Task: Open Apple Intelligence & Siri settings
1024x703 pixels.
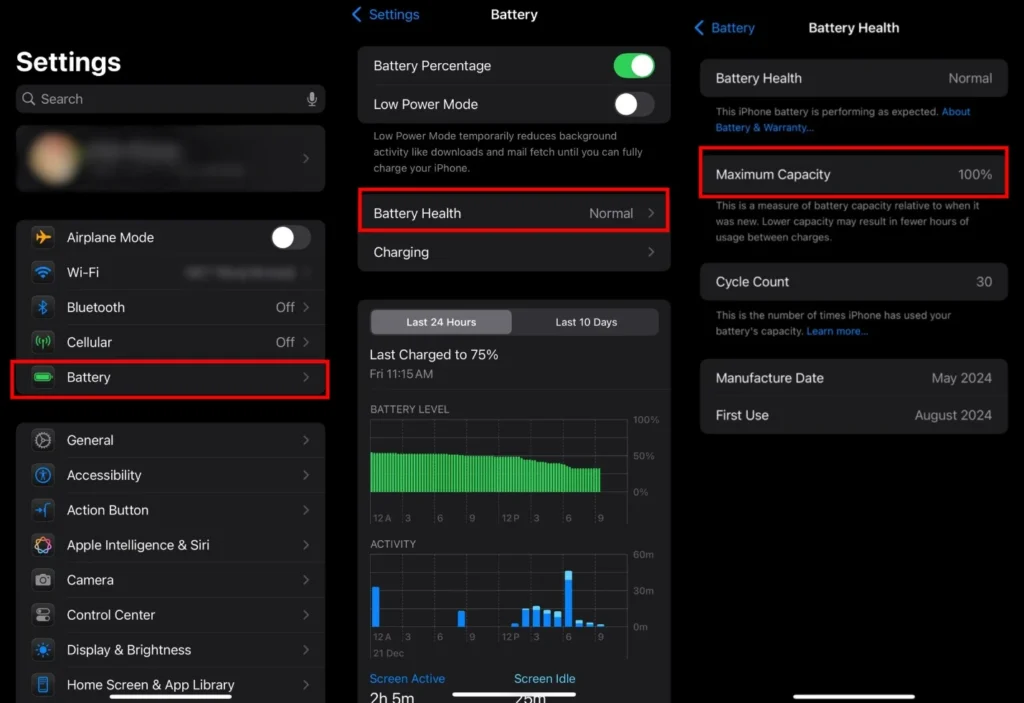Action: click(x=170, y=545)
